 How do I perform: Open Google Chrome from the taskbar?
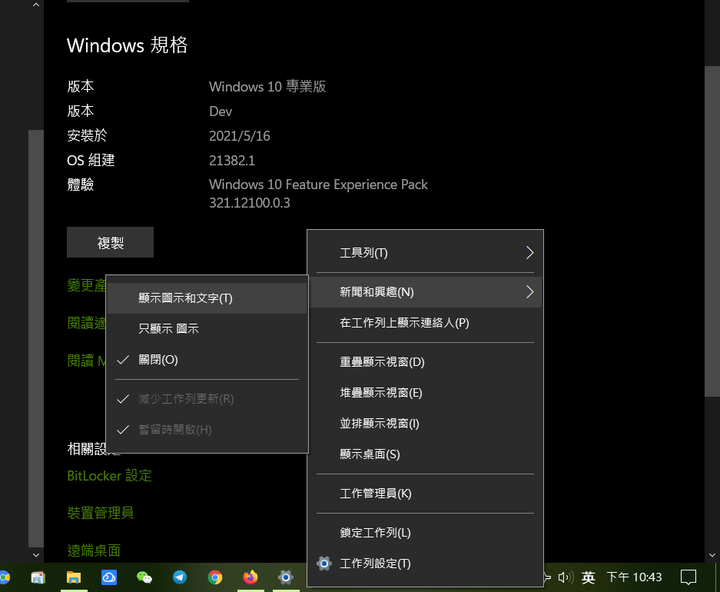coord(215,577)
